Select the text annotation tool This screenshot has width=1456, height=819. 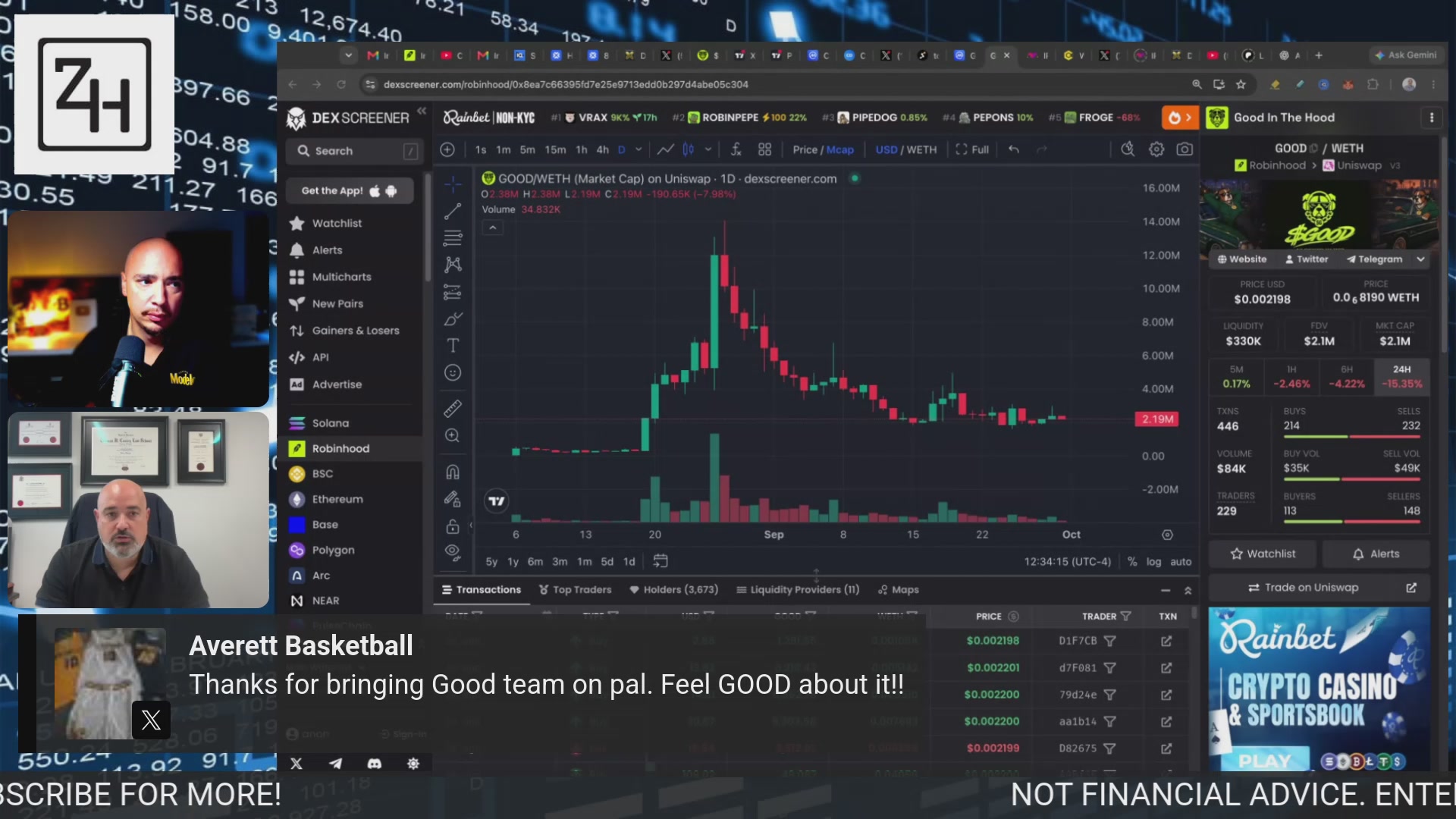point(453,346)
